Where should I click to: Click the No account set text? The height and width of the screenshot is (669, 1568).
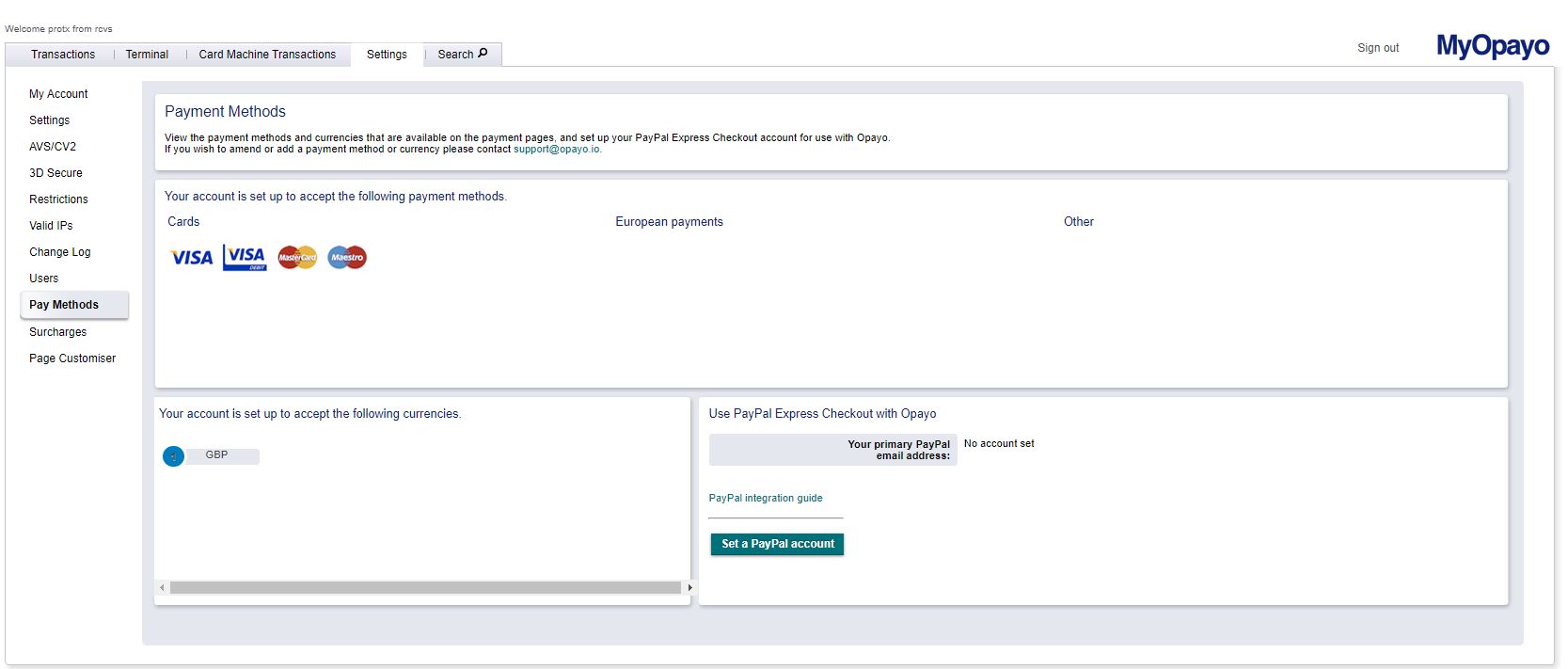999,443
